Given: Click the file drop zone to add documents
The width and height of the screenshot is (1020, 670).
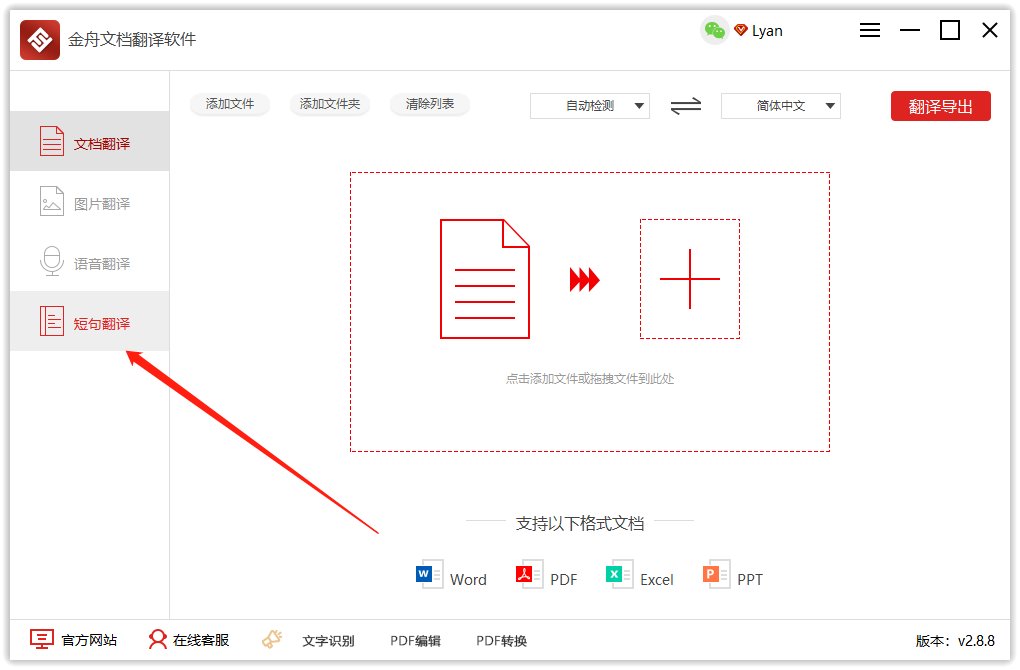Looking at the screenshot, I should [589, 310].
